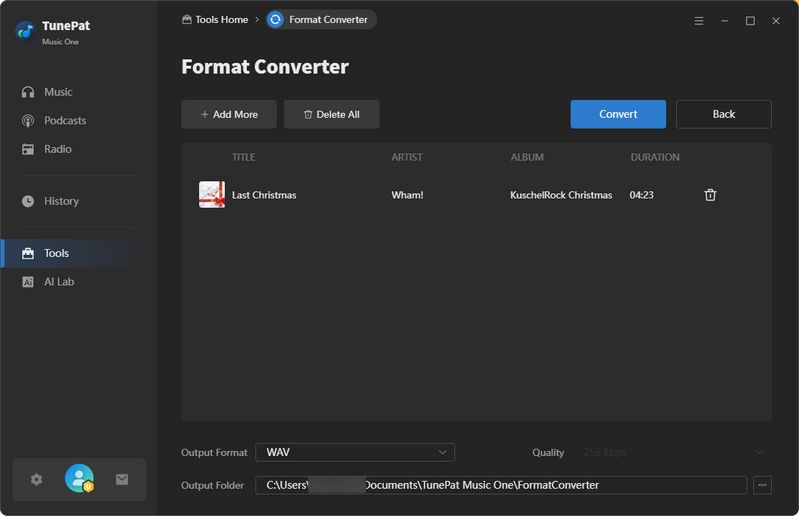Viewport: 799px width, 516px height.
Task: Minimize the TunePat window
Action: pyautogui.click(x=724, y=21)
